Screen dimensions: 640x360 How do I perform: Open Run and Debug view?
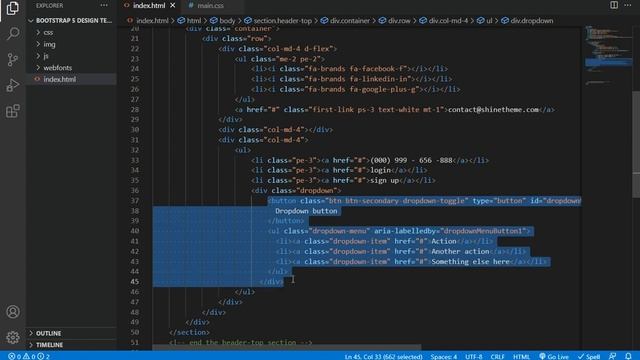click(13, 85)
